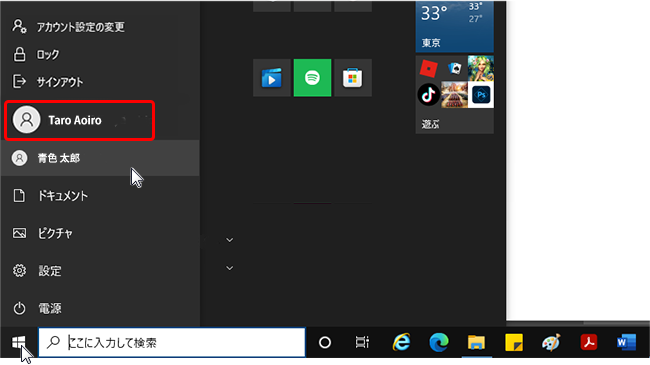Open the TikTok tile icon
Screen dimensions: 650x365
click(x=428, y=95)
